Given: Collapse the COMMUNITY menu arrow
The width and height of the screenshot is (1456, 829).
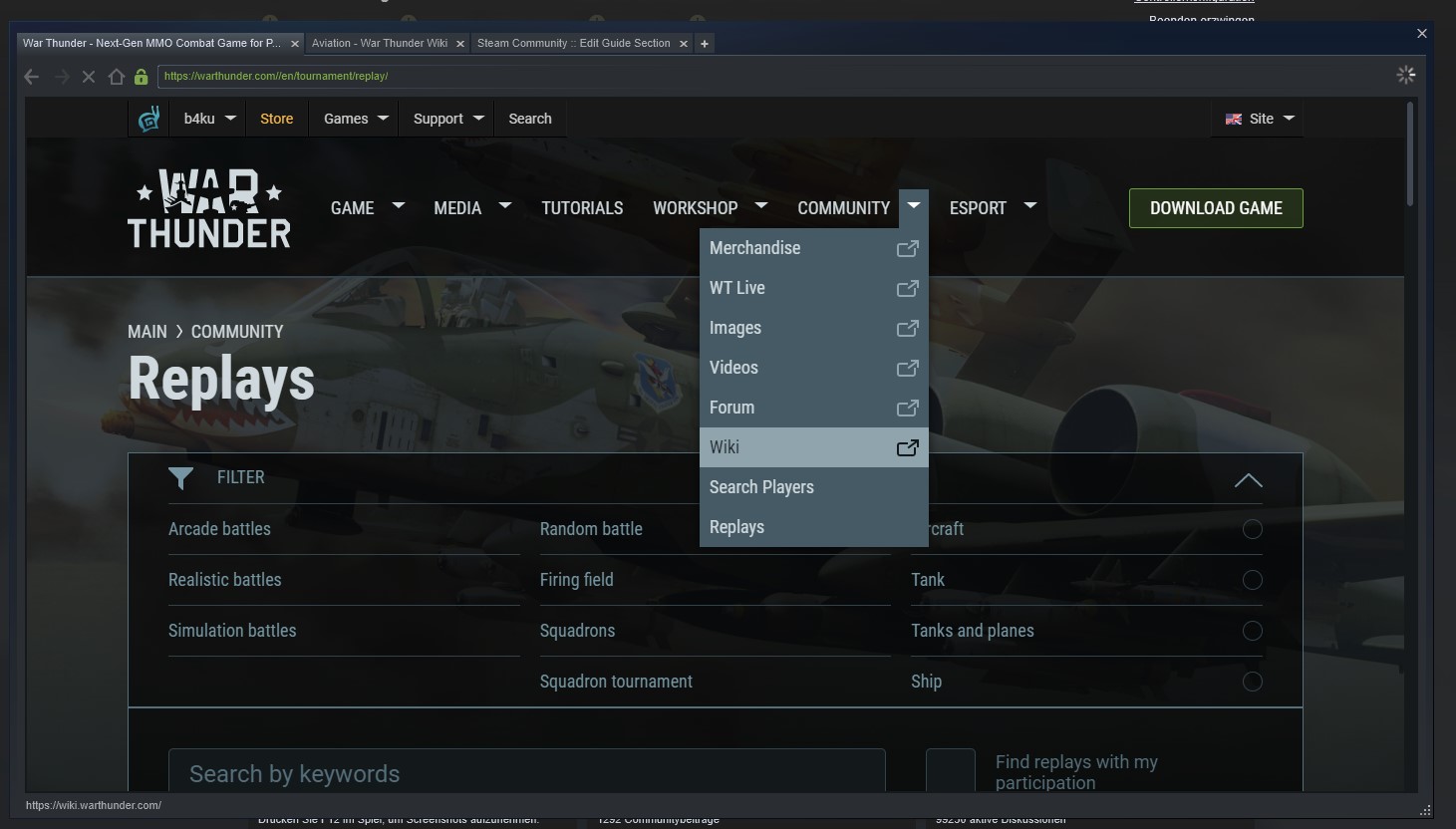Looking at the screenshot, I should 914,206.
